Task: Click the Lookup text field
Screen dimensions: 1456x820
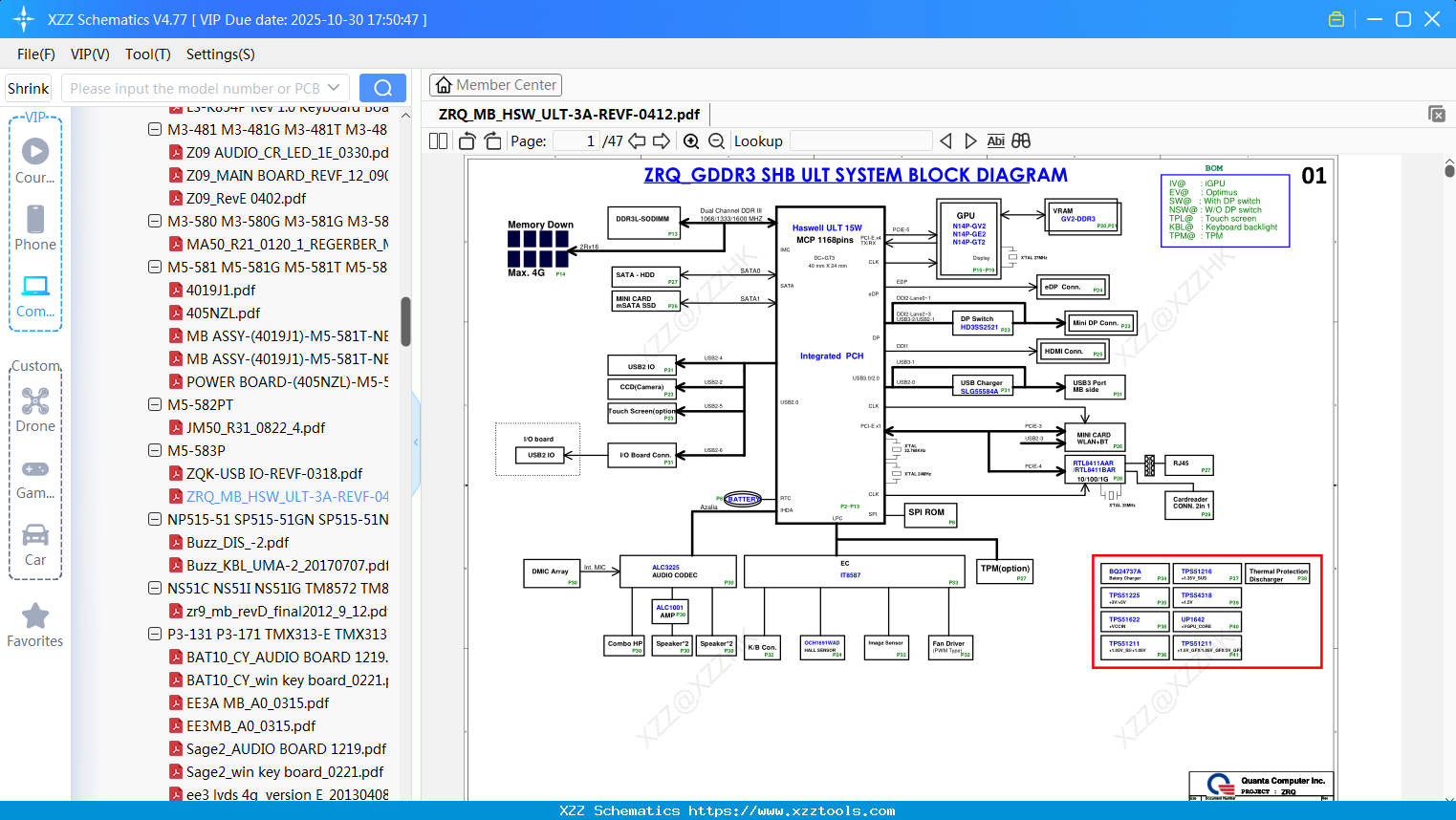Action: [x=861, y=140]
